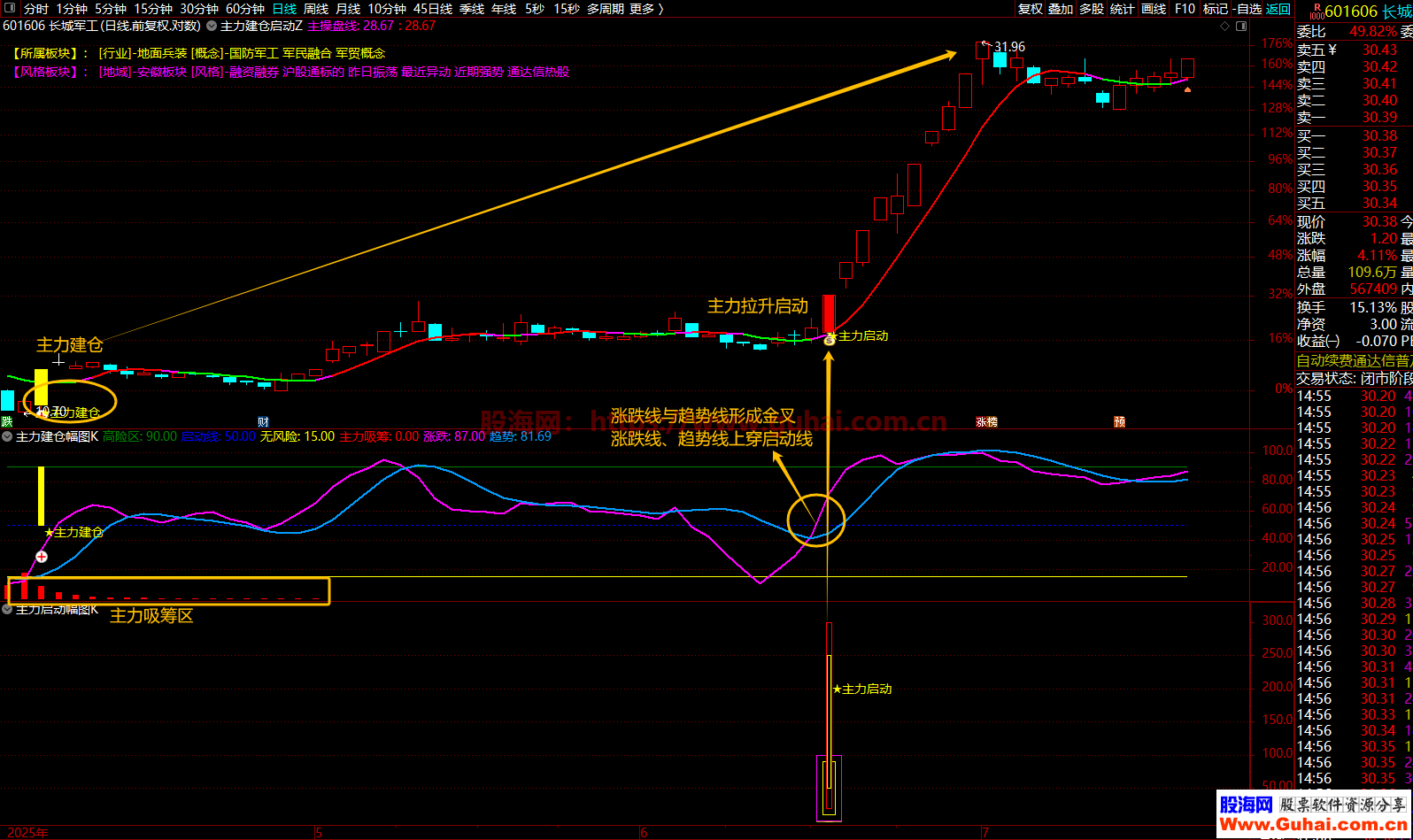Click the 画线 drawing tools button
The image size is (1413, 840).
tap(1154, 9)
